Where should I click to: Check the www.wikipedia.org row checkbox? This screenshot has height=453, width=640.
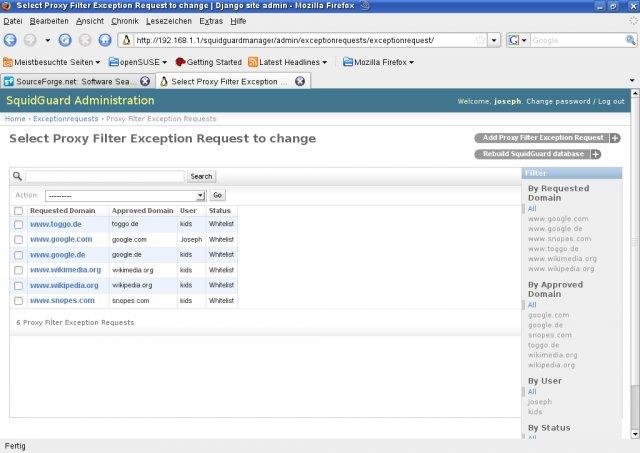pyautogui.click(x=18, y=286)
